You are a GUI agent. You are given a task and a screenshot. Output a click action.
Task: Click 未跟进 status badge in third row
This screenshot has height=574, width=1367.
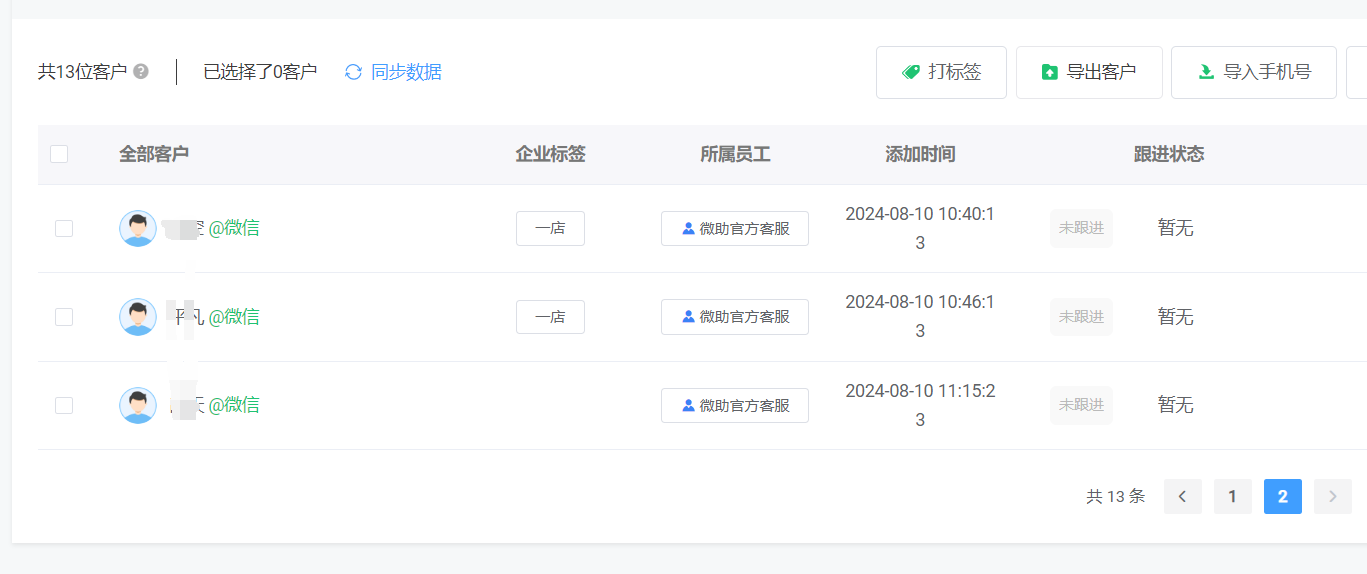pos(1081,405)
